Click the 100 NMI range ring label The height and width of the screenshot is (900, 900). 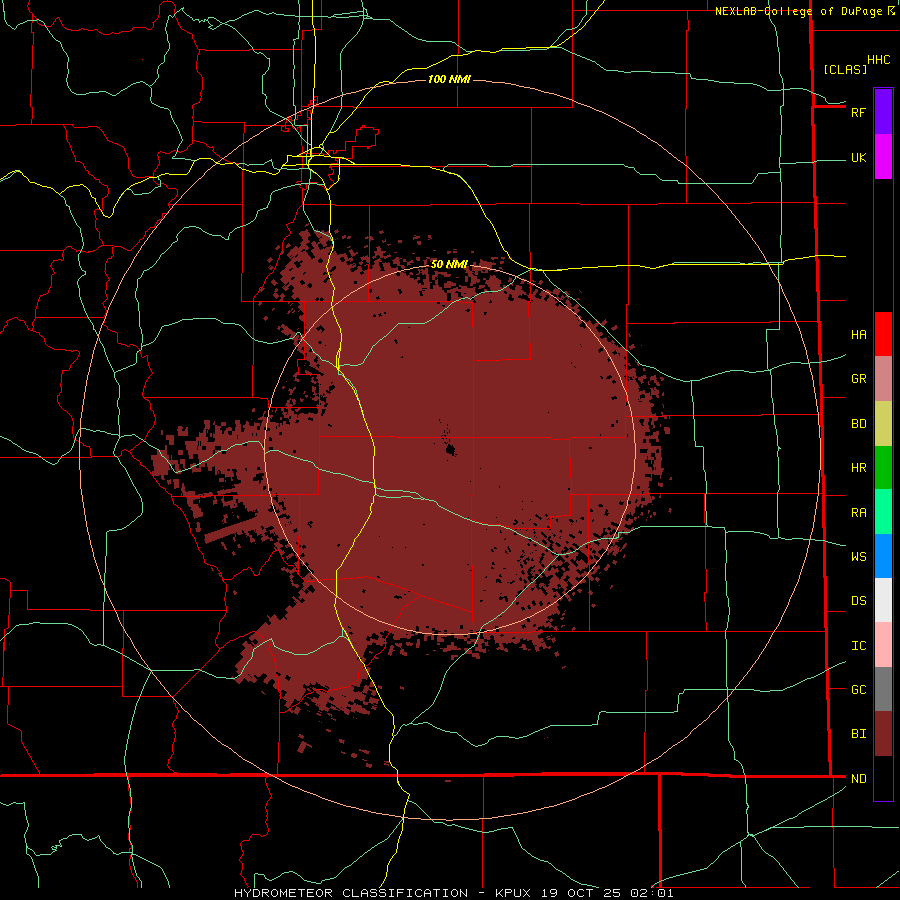pyautogui.click(x=449, y=79)
